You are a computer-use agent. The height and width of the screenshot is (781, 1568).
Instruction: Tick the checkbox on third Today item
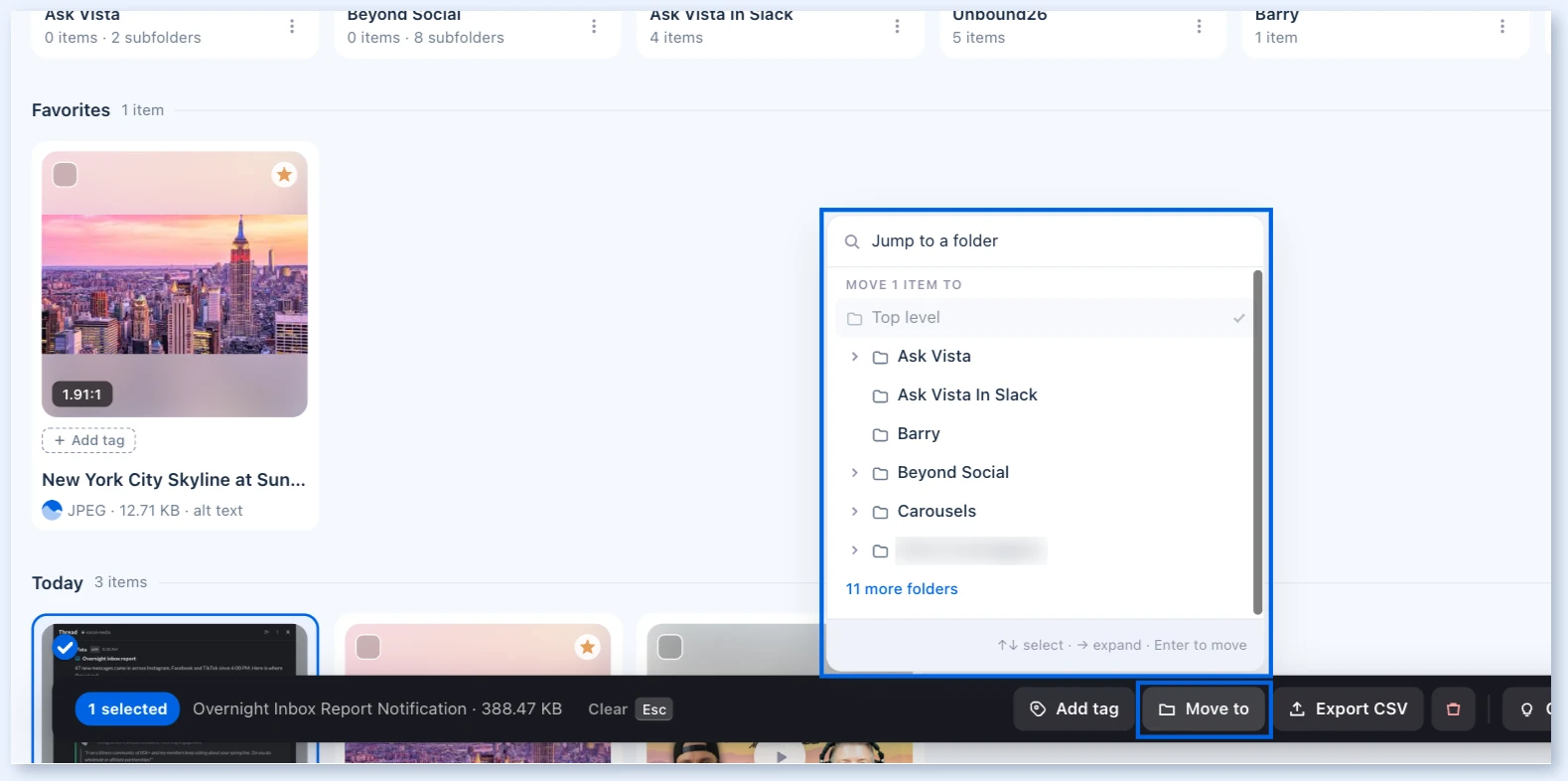pyautogui.click(x=670, y=647)
